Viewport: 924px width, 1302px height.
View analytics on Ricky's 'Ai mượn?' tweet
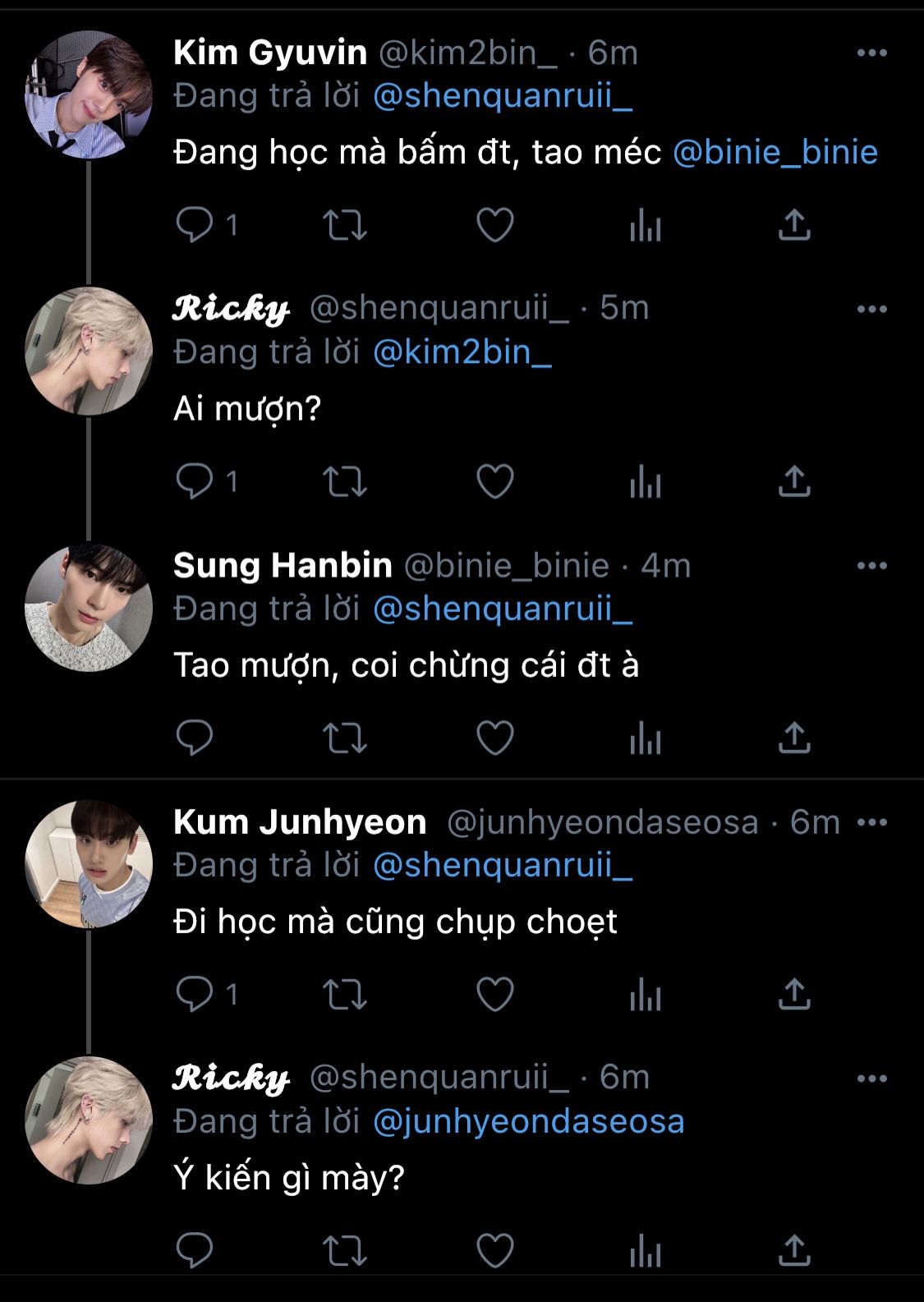tap(646, 481)
